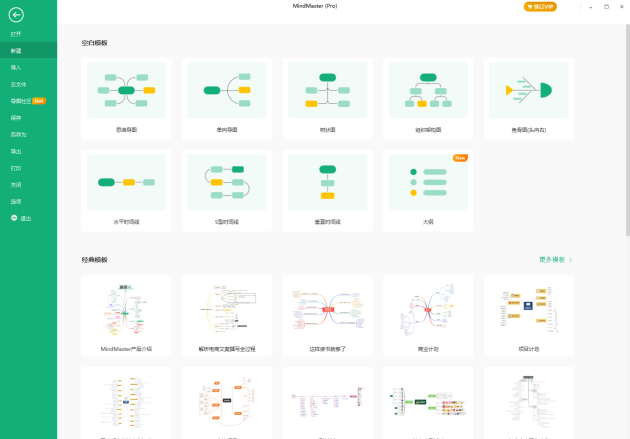Choose 另存为 (Save As) in sidebar

(18, 135)
